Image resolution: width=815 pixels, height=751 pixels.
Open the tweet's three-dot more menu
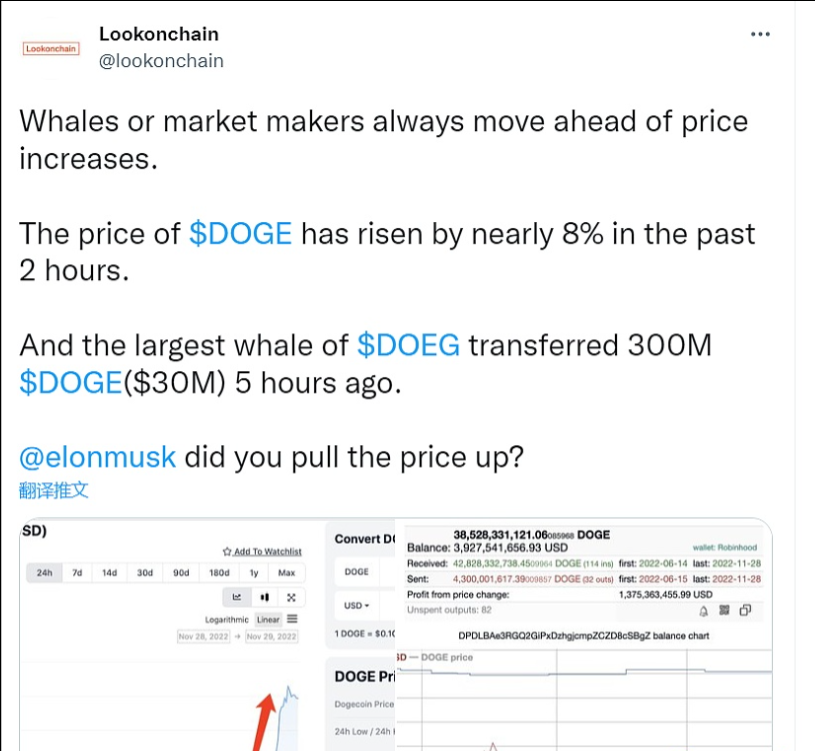click(760, 34)
